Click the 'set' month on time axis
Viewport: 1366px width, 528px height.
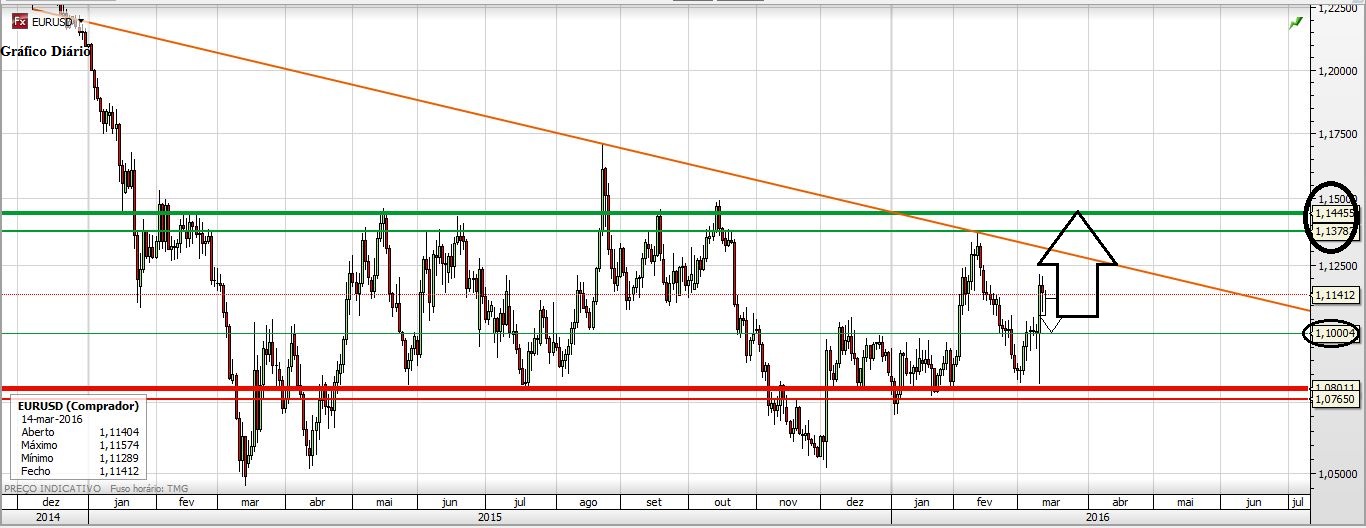[x=655, y=503]
